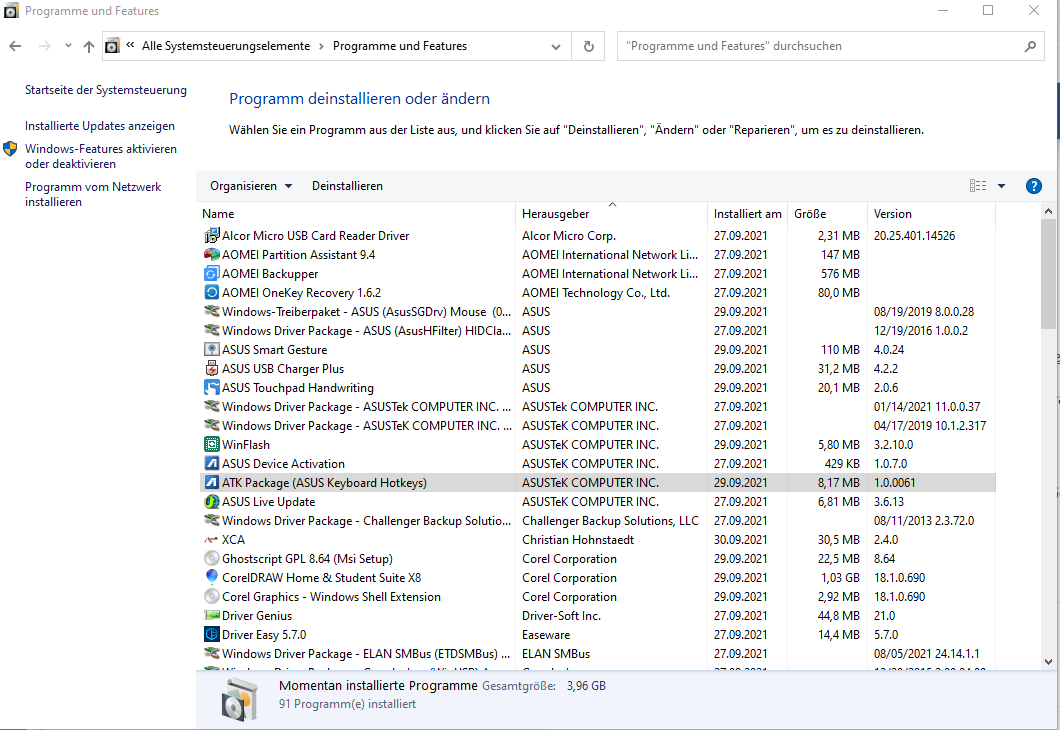1060x730 pixels.
Task: Click the AOMEI OneKey Recovery 1.6.2 icon
Action: pos(212,292)
